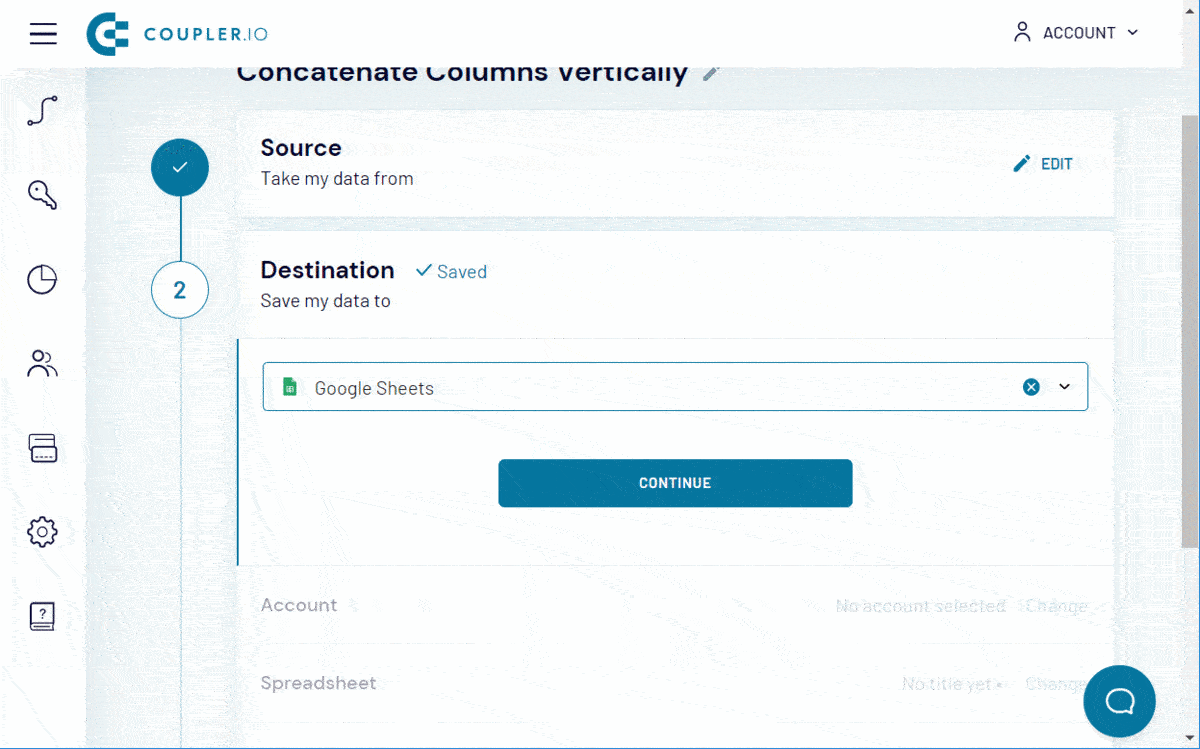Click EDIT on the Source step
Screen dimensions: 1200x749
pyautogui.click(x=1043, y=164)
